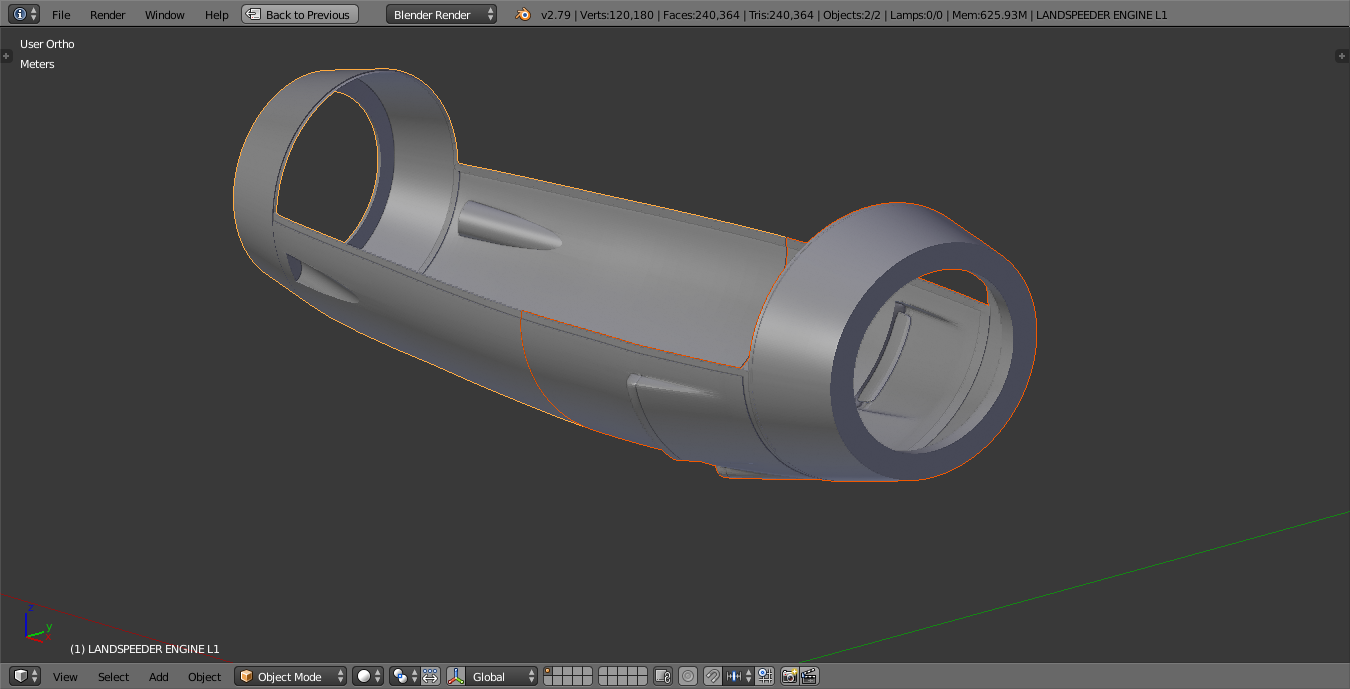Expand the tool shelf plus tab
Screen dimensions: 1350x689
pos(6,56)
